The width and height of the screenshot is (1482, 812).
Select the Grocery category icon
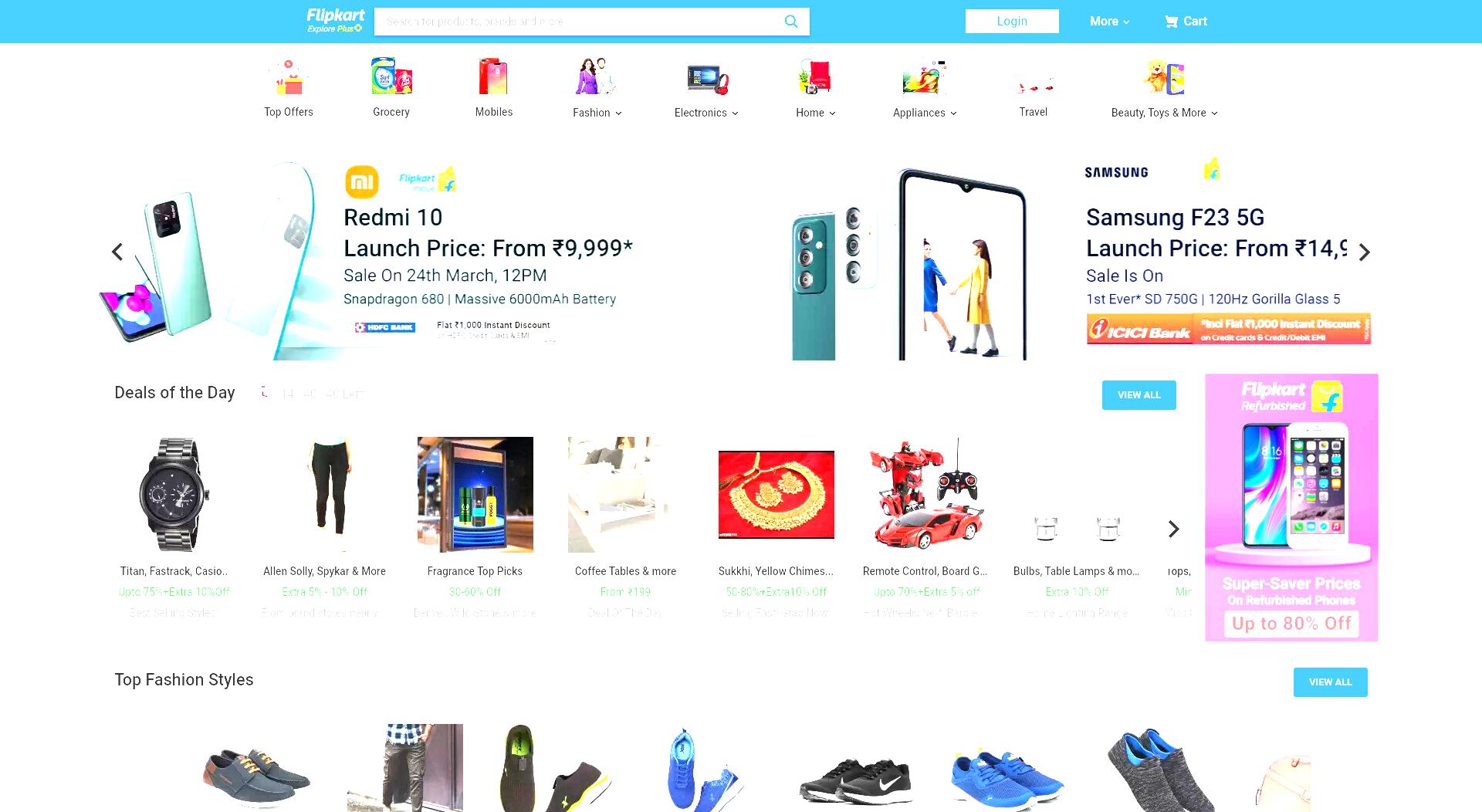click(x=391, y=76)
